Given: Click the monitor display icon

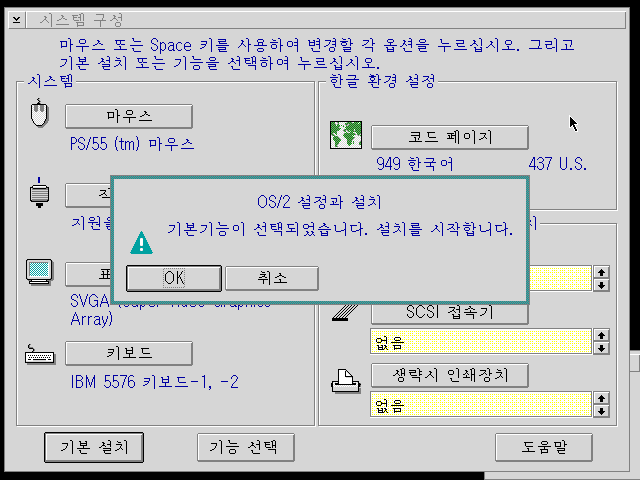Looking at the screenshot, I should tap(39, 271).
